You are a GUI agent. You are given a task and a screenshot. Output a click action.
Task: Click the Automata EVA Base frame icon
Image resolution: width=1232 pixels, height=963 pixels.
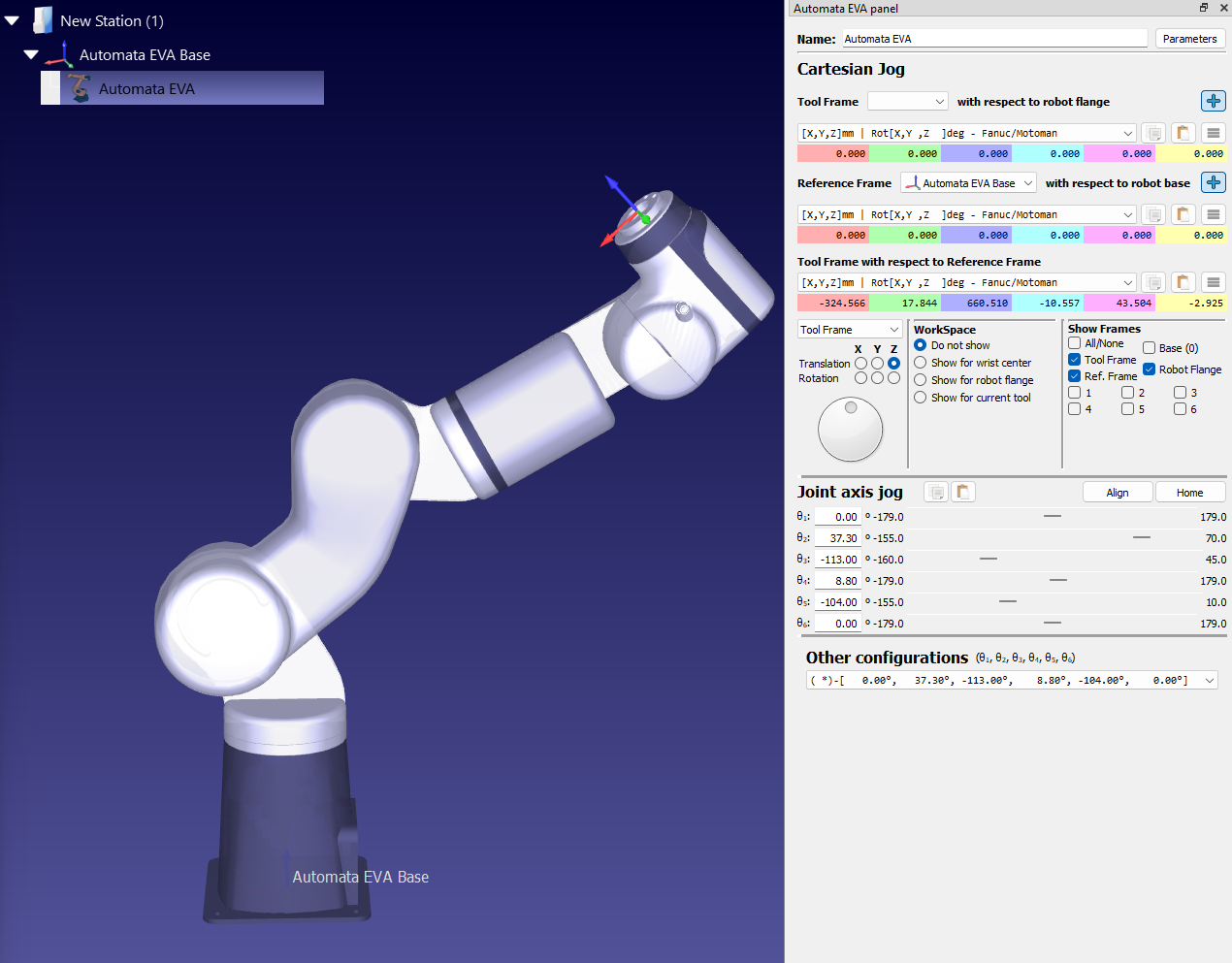pyautogui.click(x=60, y=54)
